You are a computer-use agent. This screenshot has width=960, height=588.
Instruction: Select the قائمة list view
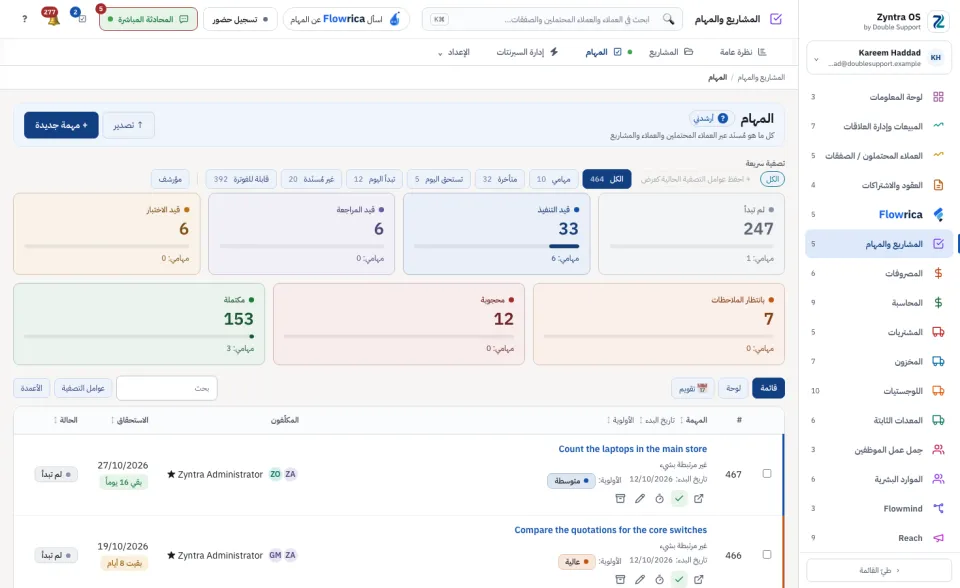768,388
